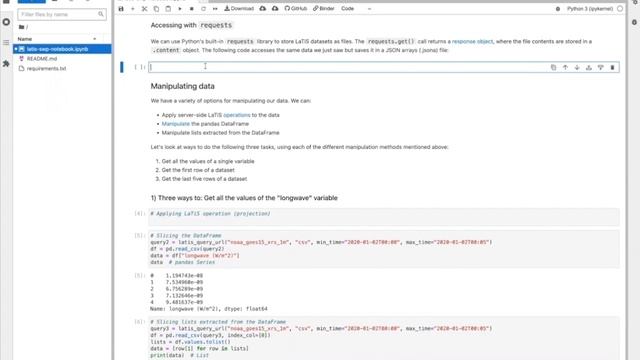Click the 'Slicing the DataFrame' code cell

(384, 249)
